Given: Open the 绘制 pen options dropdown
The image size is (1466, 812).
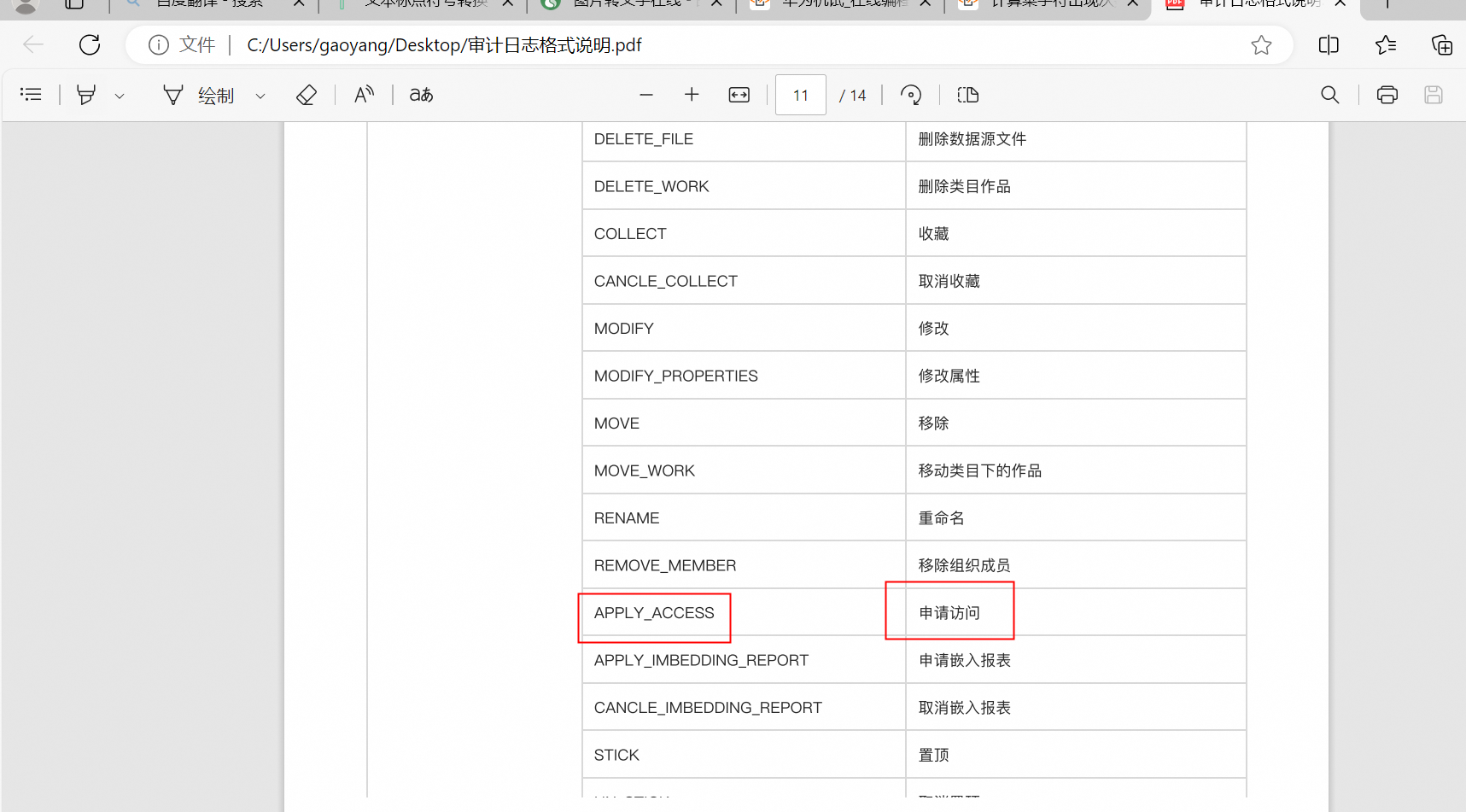Looking at the screenshot, I should coord(260,96).
